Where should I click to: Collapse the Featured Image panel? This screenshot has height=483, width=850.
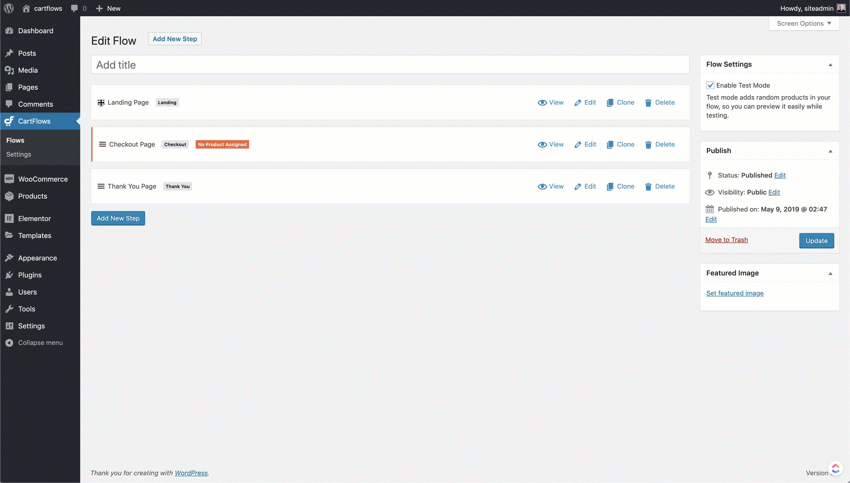point(830,274)
